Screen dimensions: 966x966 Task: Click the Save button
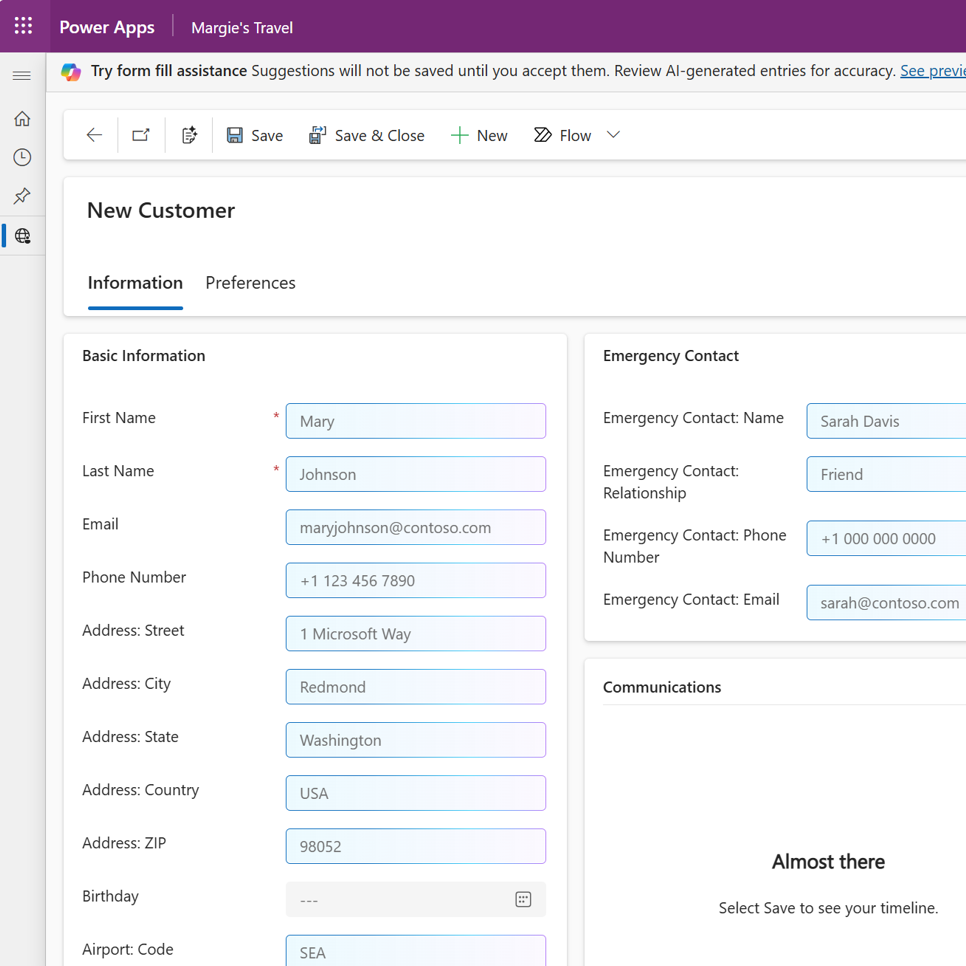tap(254, 136)
